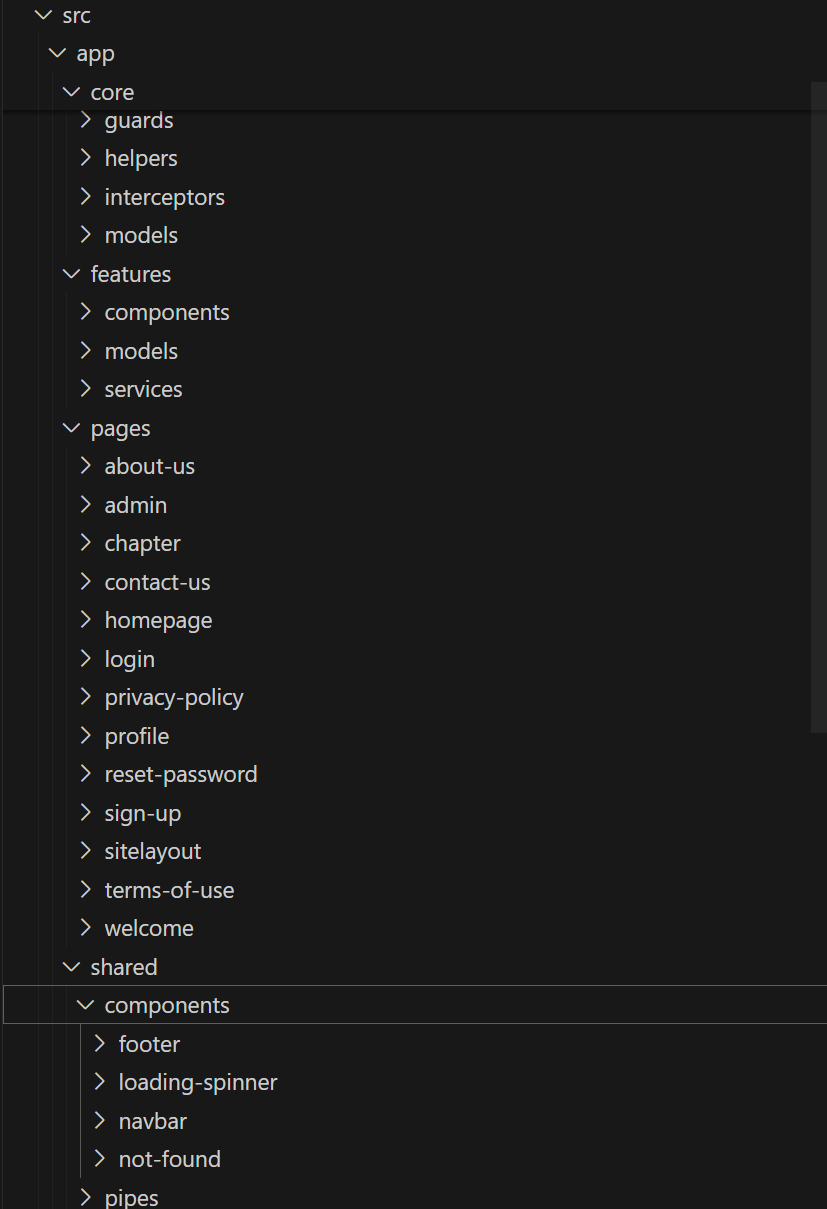Select the about-us folder
The image size is (827, 1209).
[x=150, y=466]
